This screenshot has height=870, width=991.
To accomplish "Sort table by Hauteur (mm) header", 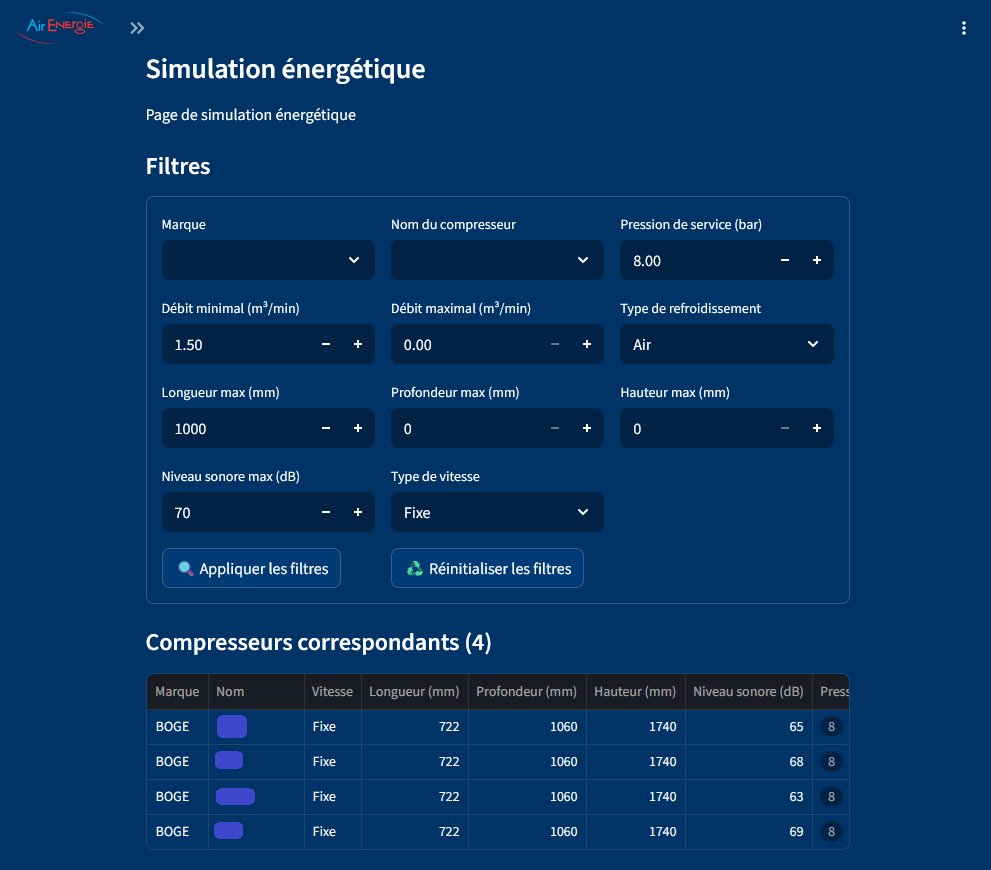I will [635, 691].
